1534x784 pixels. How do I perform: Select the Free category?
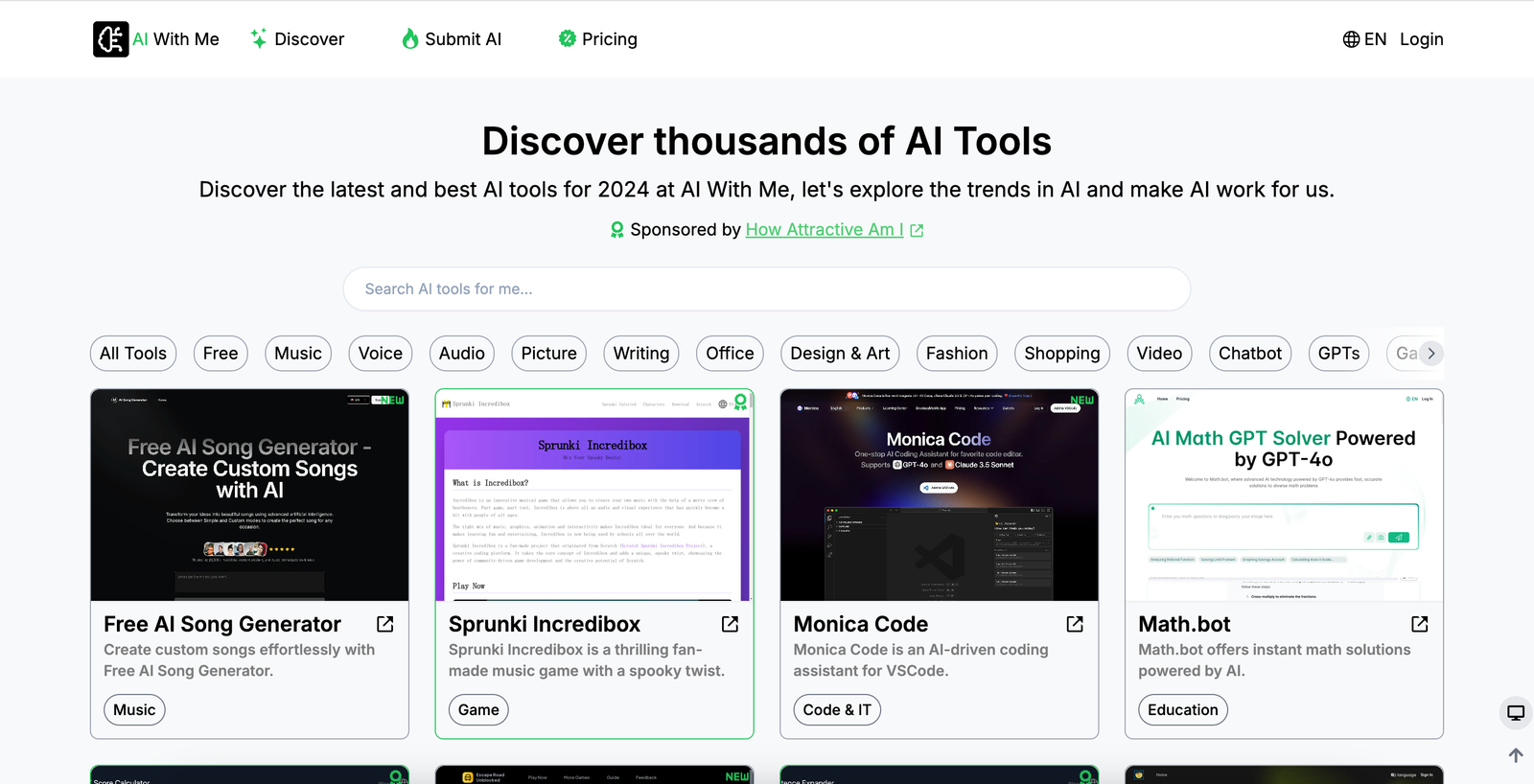[x=221, y=354]
